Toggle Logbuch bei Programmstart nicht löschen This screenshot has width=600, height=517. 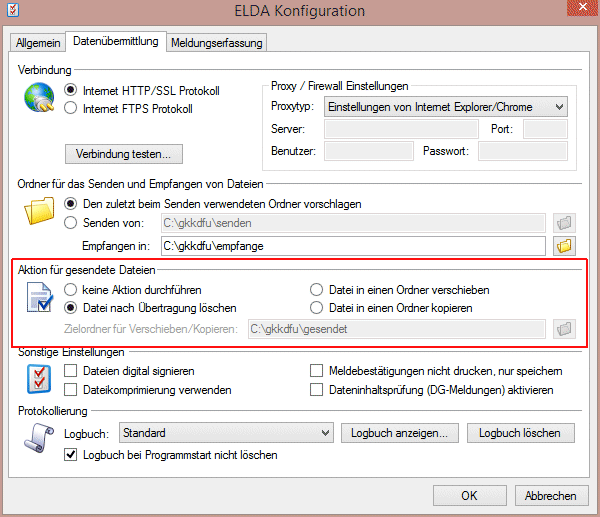click(x=71, y=455)
